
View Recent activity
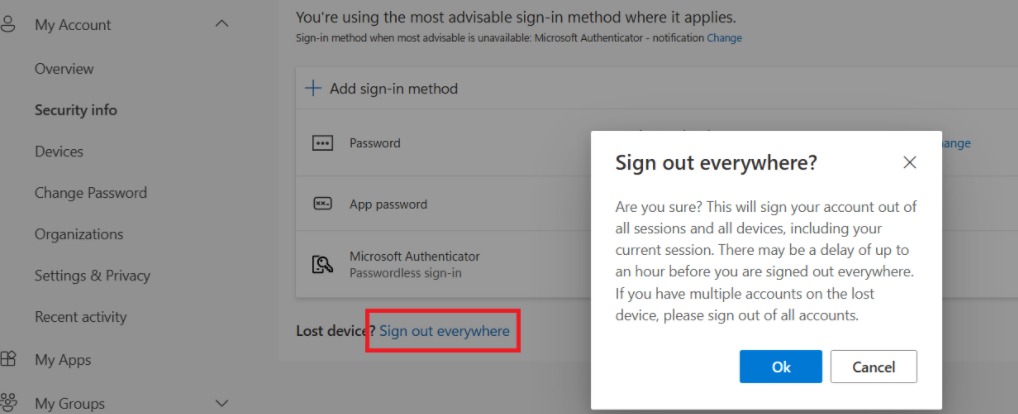point(81,317)
